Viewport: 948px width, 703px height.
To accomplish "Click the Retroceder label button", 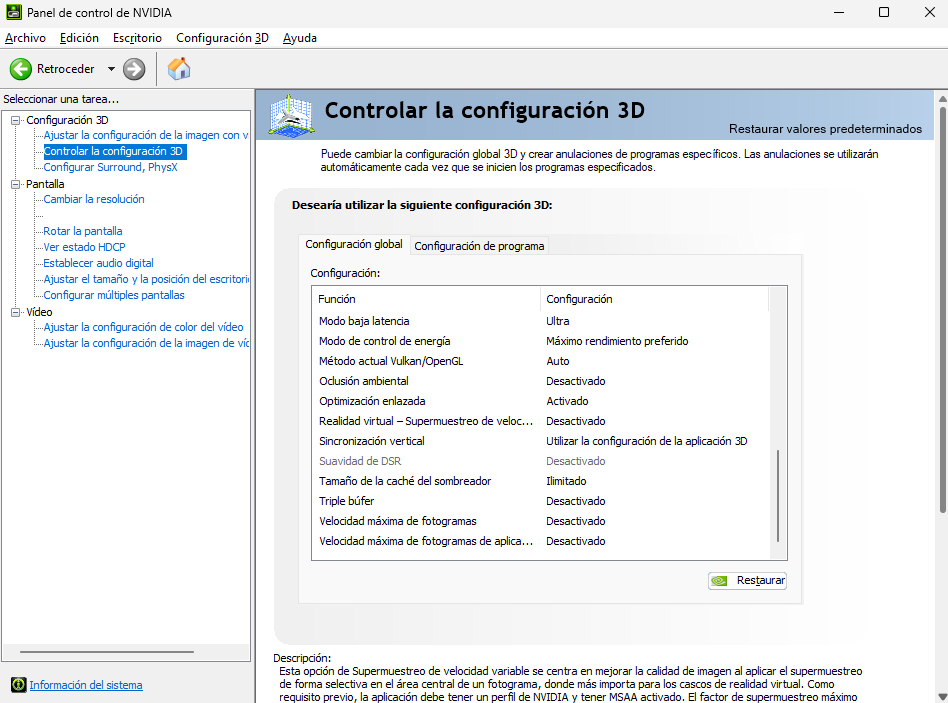I will pyautogui.click(x=65, y=69).
